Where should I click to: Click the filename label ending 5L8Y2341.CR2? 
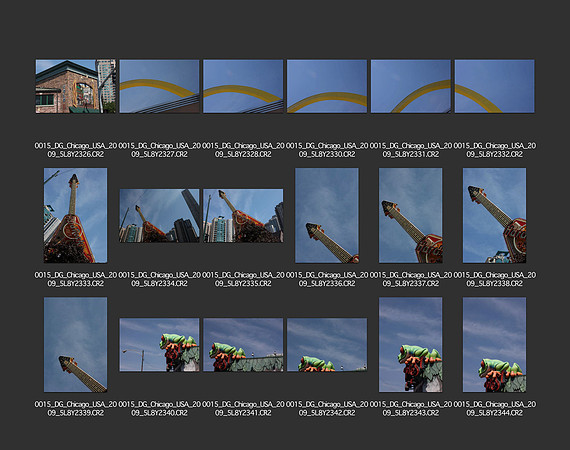[243, 409]
